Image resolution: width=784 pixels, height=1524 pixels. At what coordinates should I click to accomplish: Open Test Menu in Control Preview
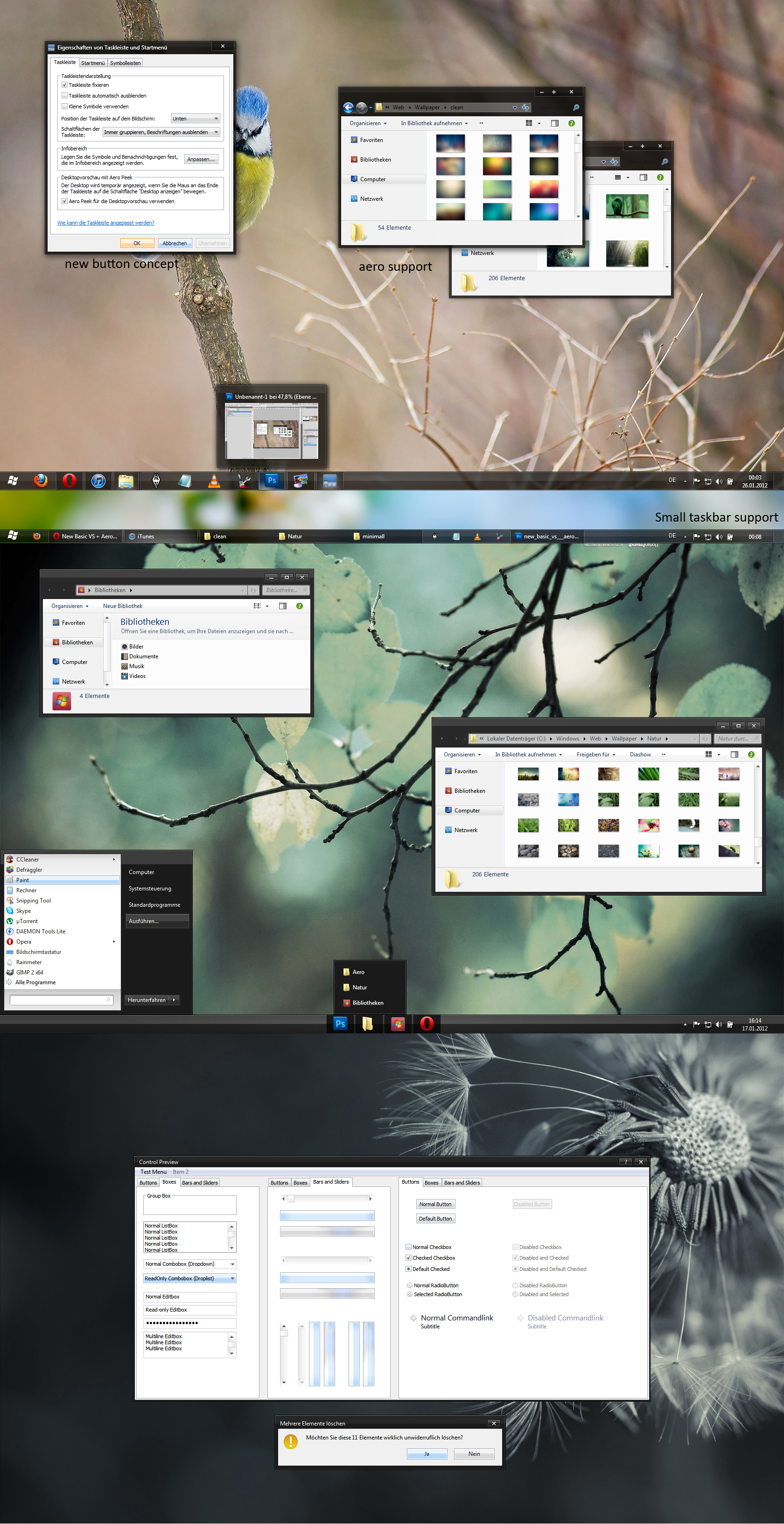(x=153, y=1171)
